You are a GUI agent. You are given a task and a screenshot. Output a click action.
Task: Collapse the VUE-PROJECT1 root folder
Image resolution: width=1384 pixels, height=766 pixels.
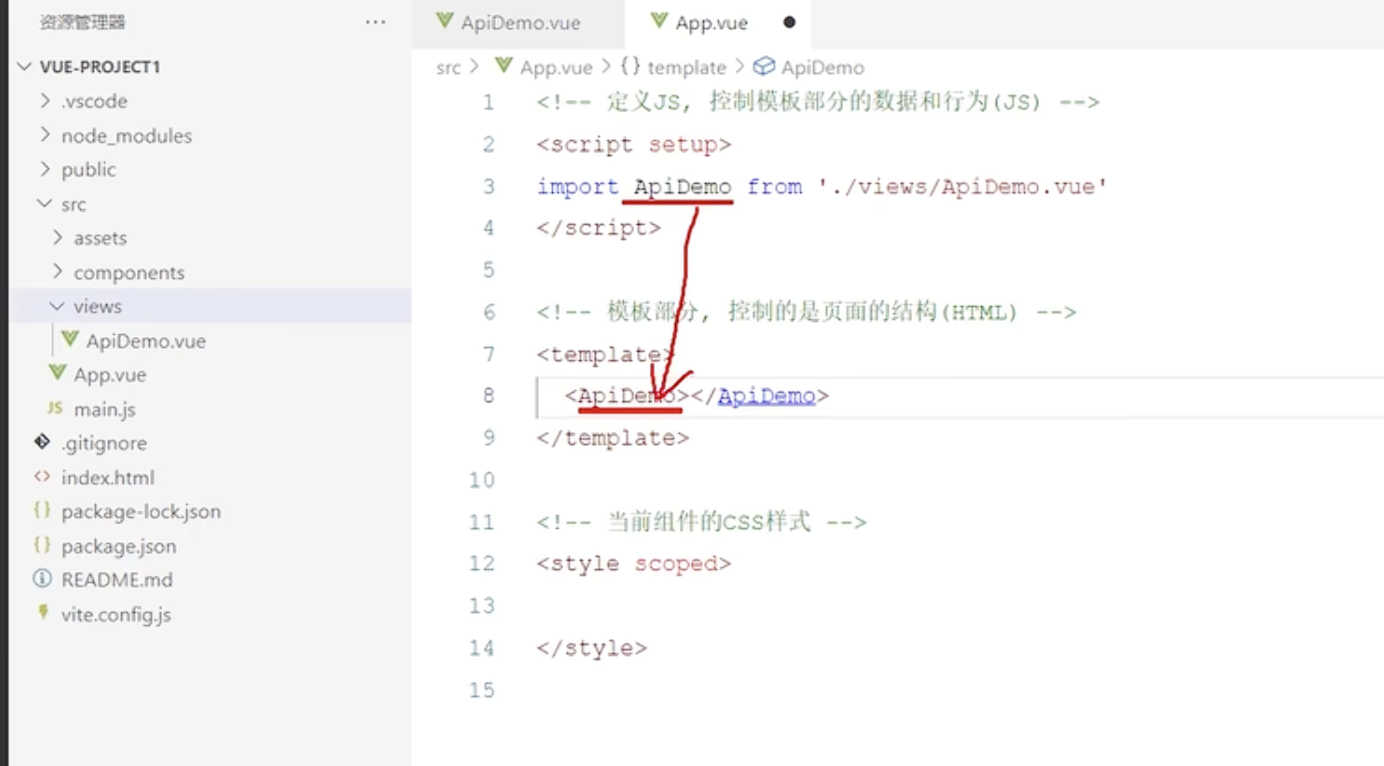point(25,67)
